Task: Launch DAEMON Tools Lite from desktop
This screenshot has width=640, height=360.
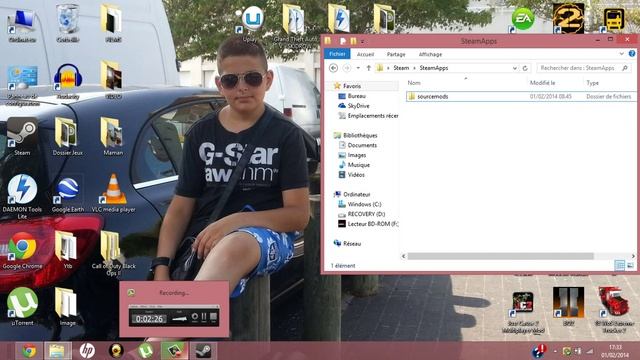Action: tap(22, 196)
